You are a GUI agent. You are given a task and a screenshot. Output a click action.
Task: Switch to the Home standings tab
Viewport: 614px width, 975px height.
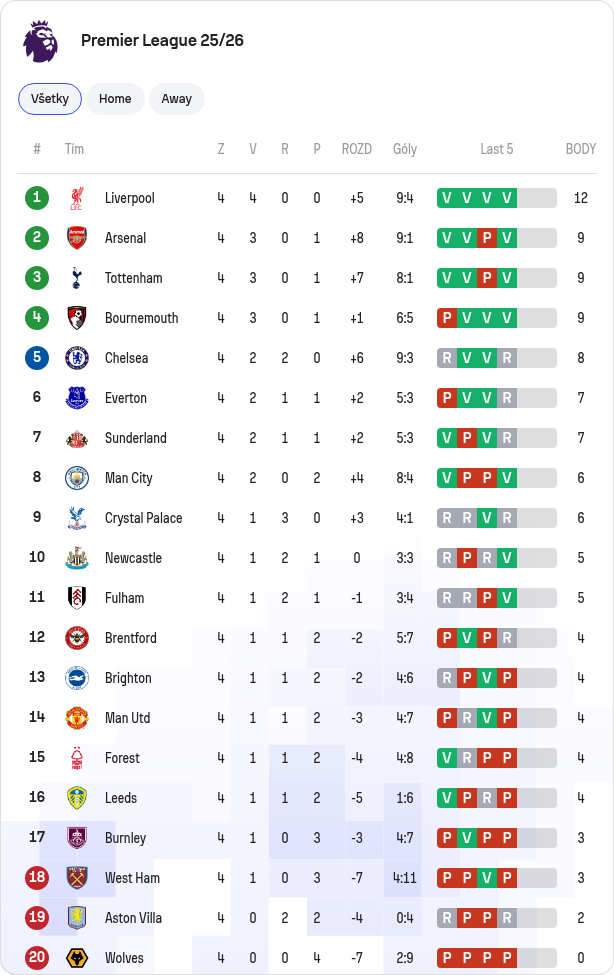pos(115,99)
